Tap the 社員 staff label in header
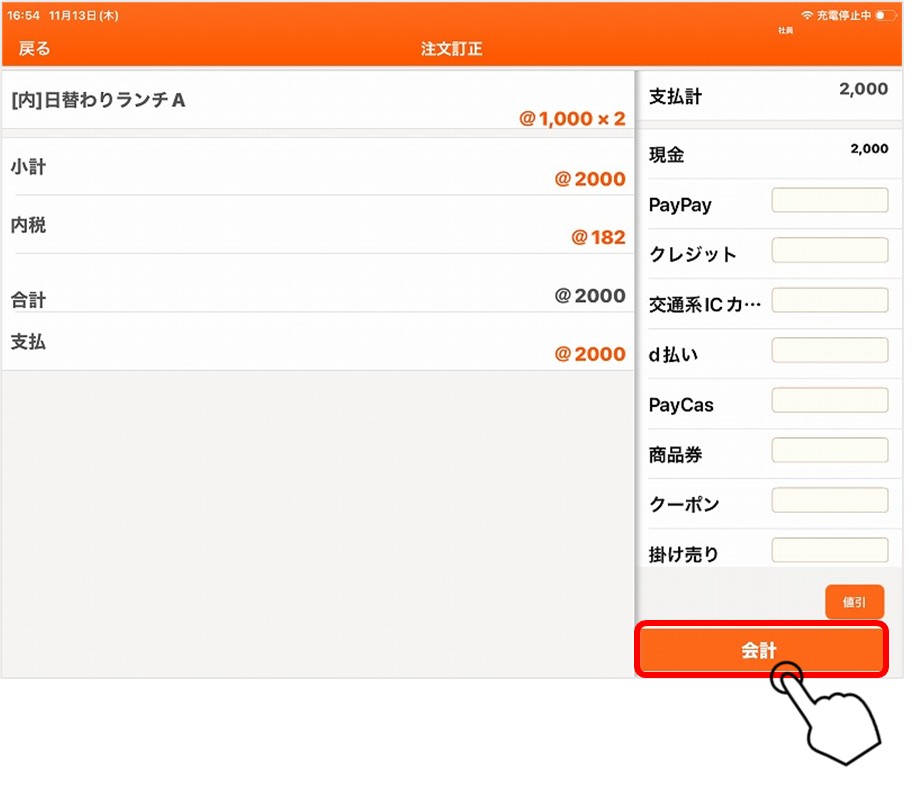This screenshot has width=914, height=794. click(x=786, y=32)
